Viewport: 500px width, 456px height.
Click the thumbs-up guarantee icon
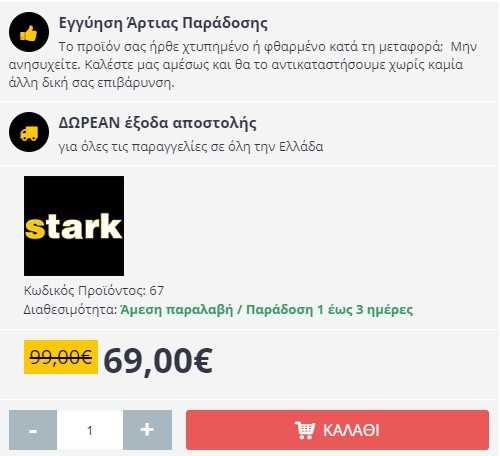(29, 32)
